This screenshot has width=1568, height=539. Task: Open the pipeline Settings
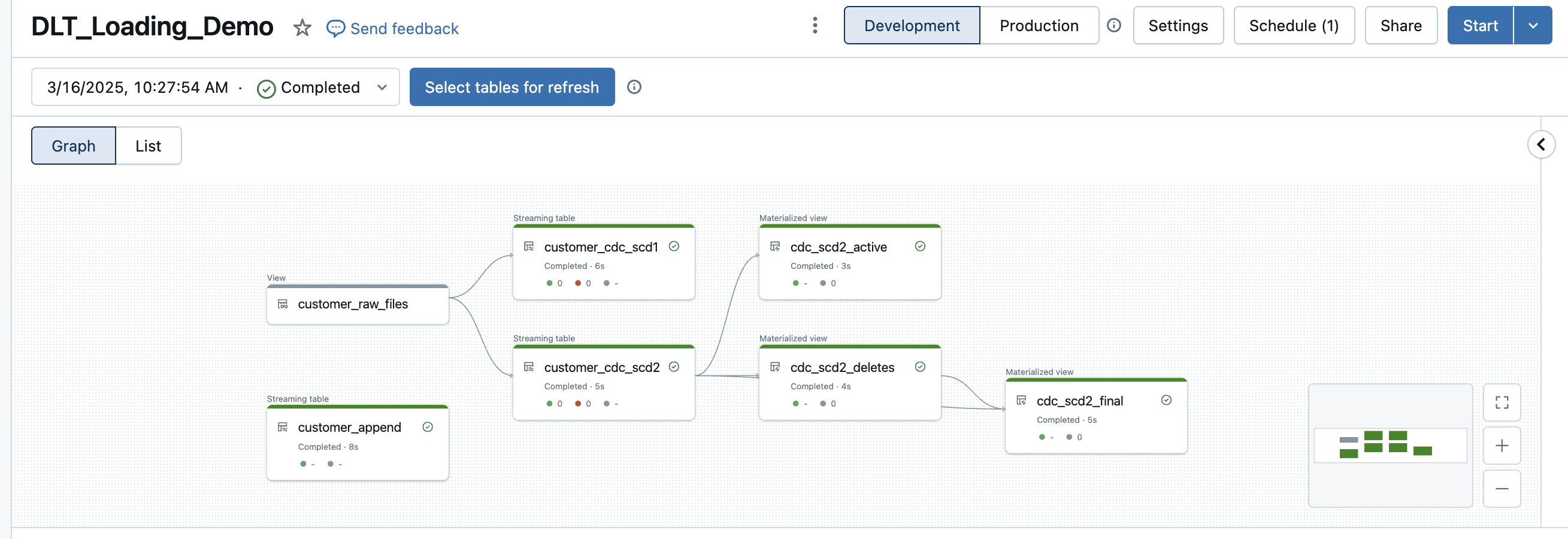[x=1177, y=26]
